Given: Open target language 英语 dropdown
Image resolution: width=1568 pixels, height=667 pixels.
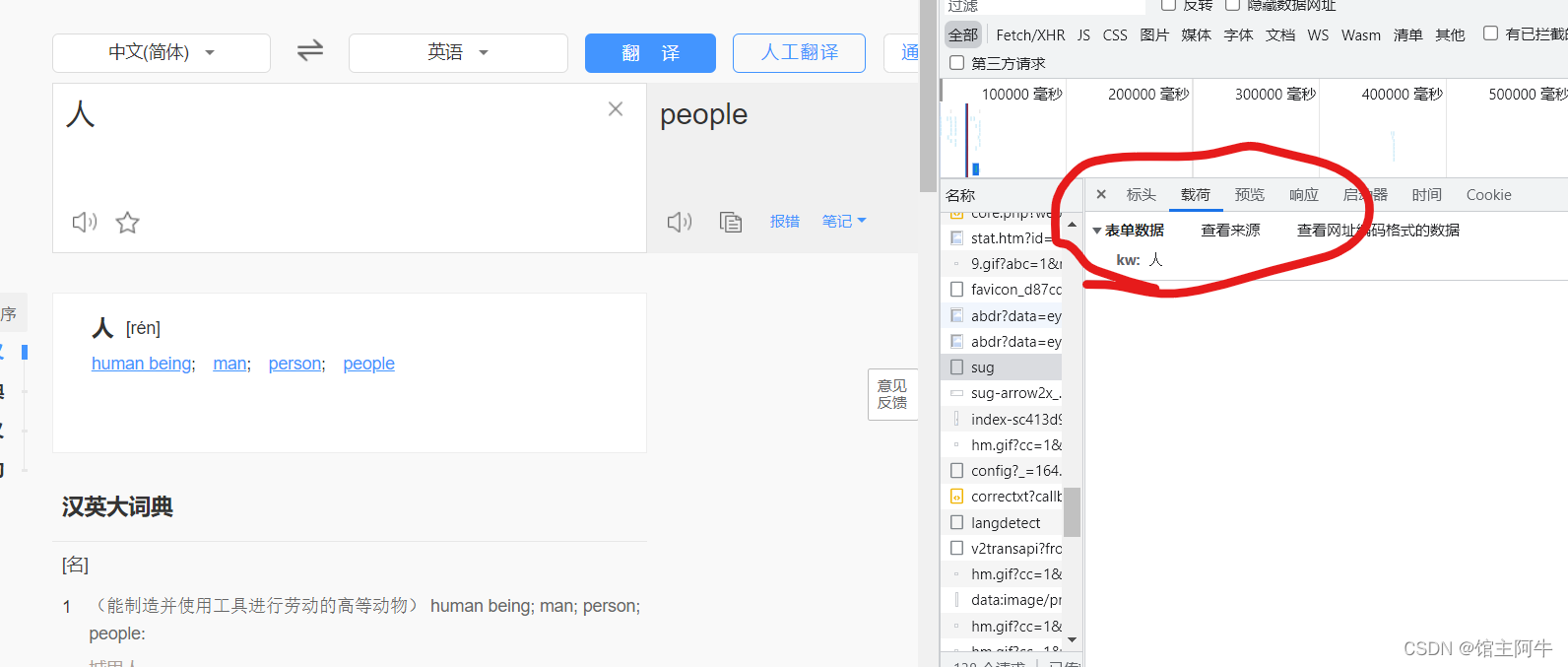Looking at the screenshot, I should (x=458, y=53).
